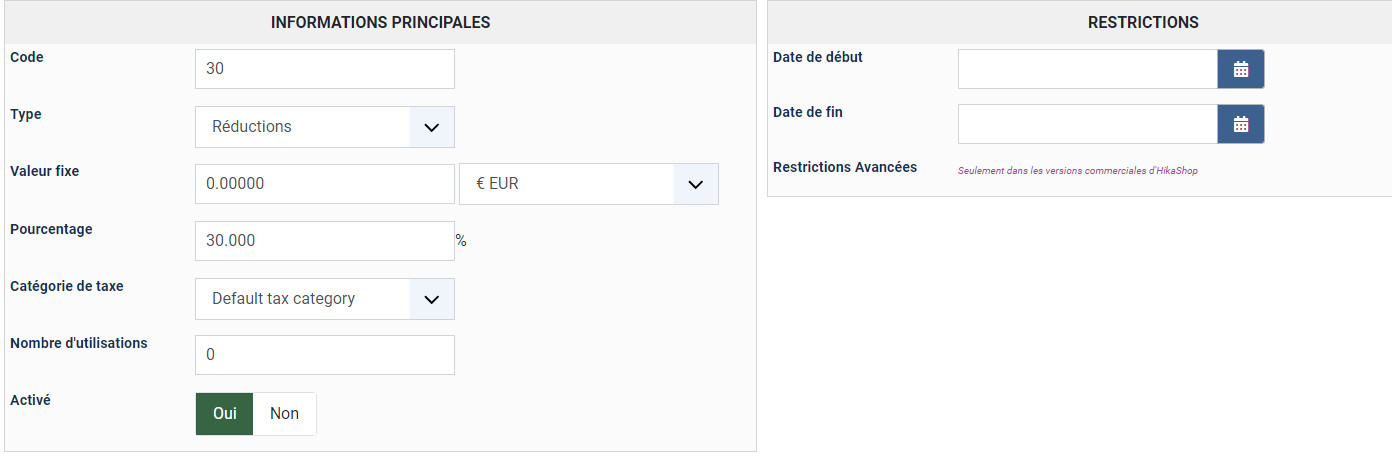Click the Date de fin text field
Screen dimensions: 1392x458
1087,124
